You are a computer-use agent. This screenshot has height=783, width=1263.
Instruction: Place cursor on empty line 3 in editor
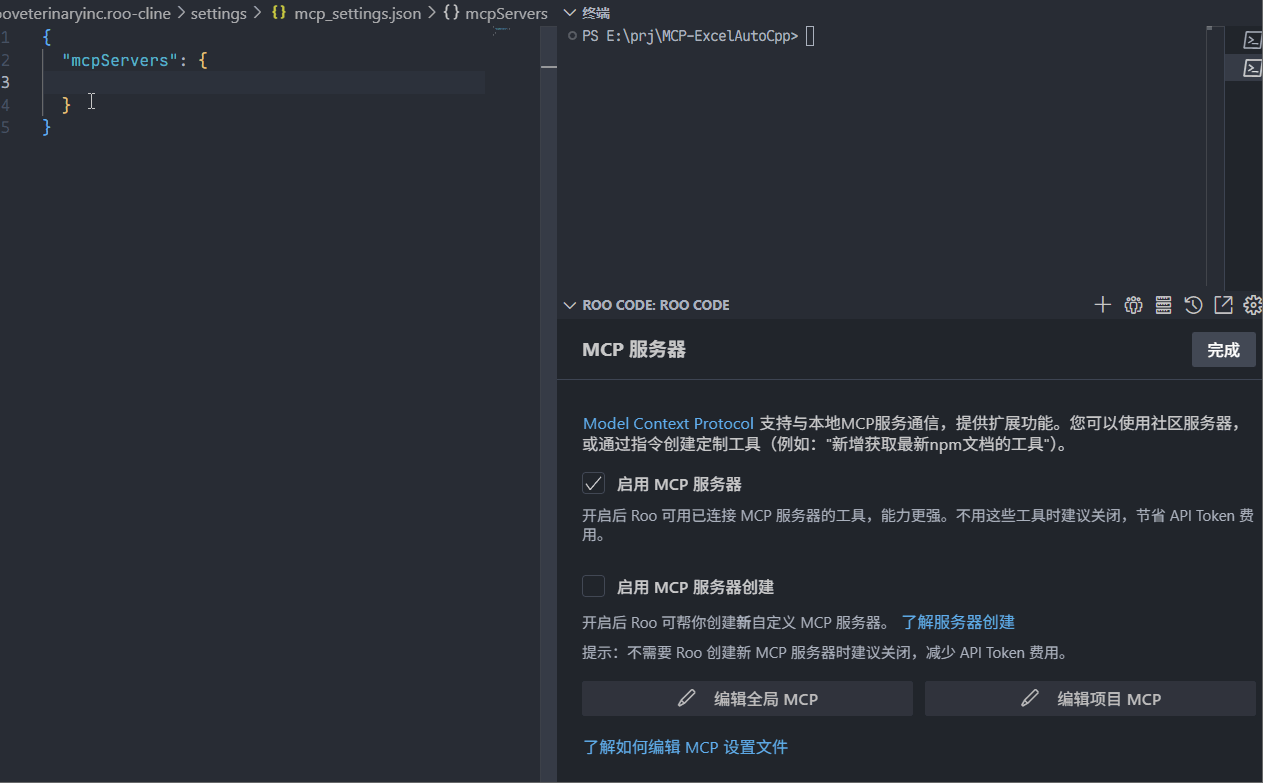265,82
